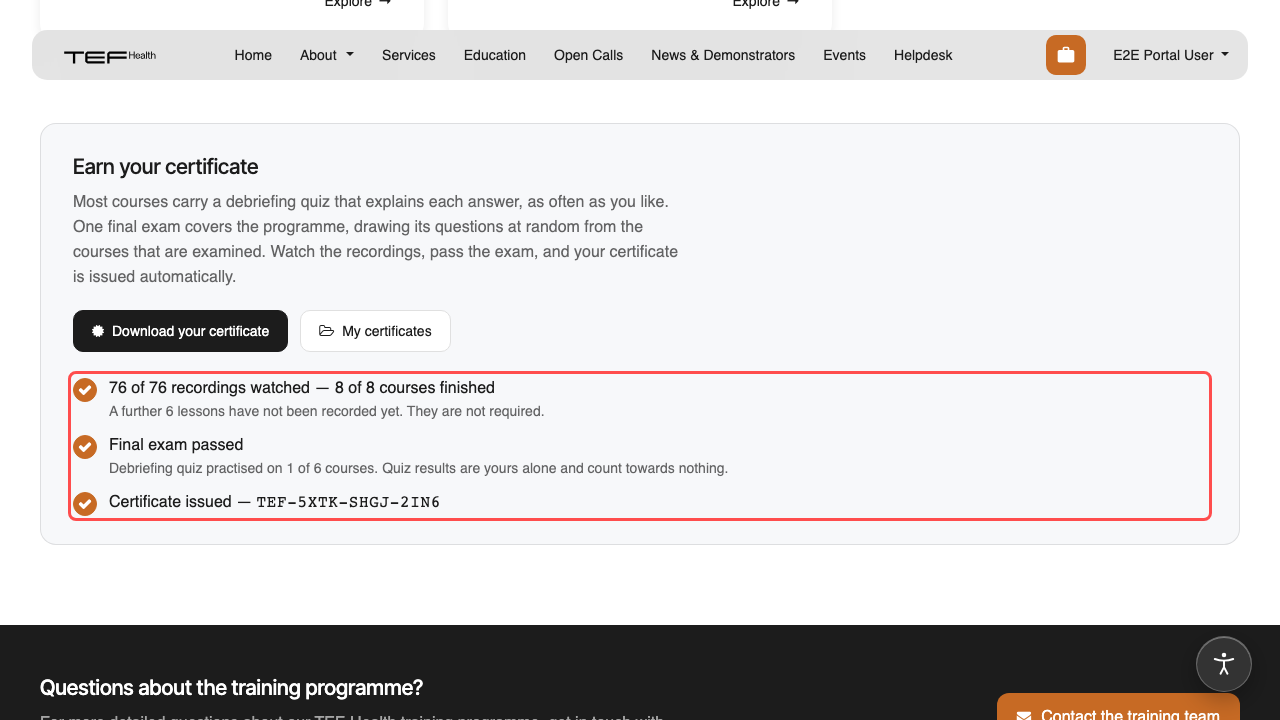The height and width of the screenshot is (720, 1280).
Task: Open the briefcase icon in the navbar
Action: pos(1066,55)
